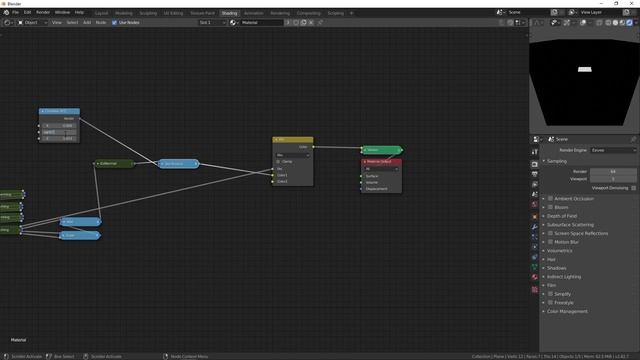This screenshot has height=360, width=640.
Task: Open the Blender logo menu
Action: click(x=6, y=12)
